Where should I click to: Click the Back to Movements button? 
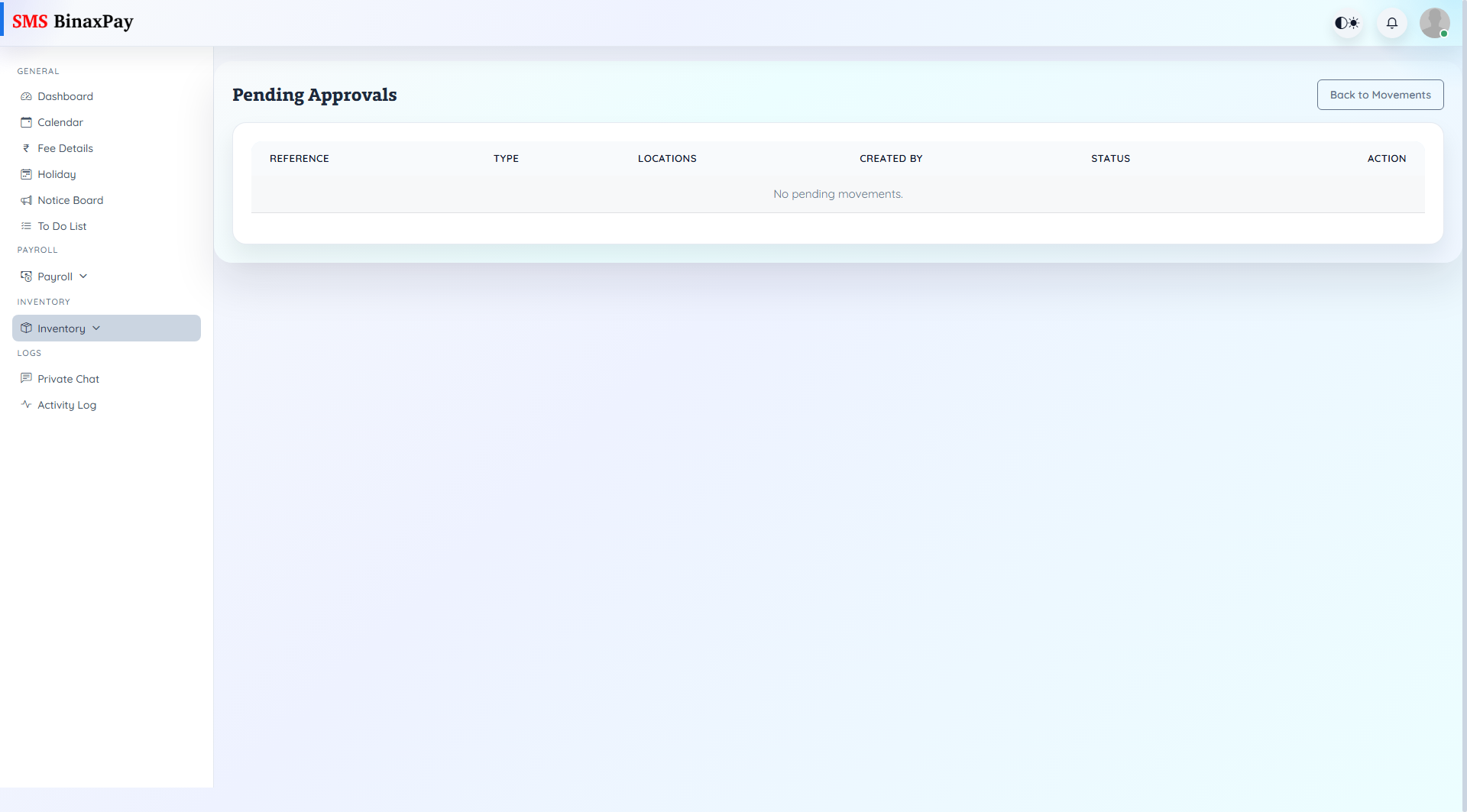(1380, 94)
